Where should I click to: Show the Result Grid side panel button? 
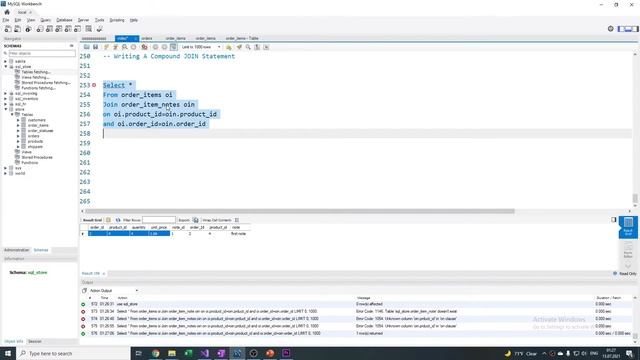pyautogui.click(x=628, y=227)
